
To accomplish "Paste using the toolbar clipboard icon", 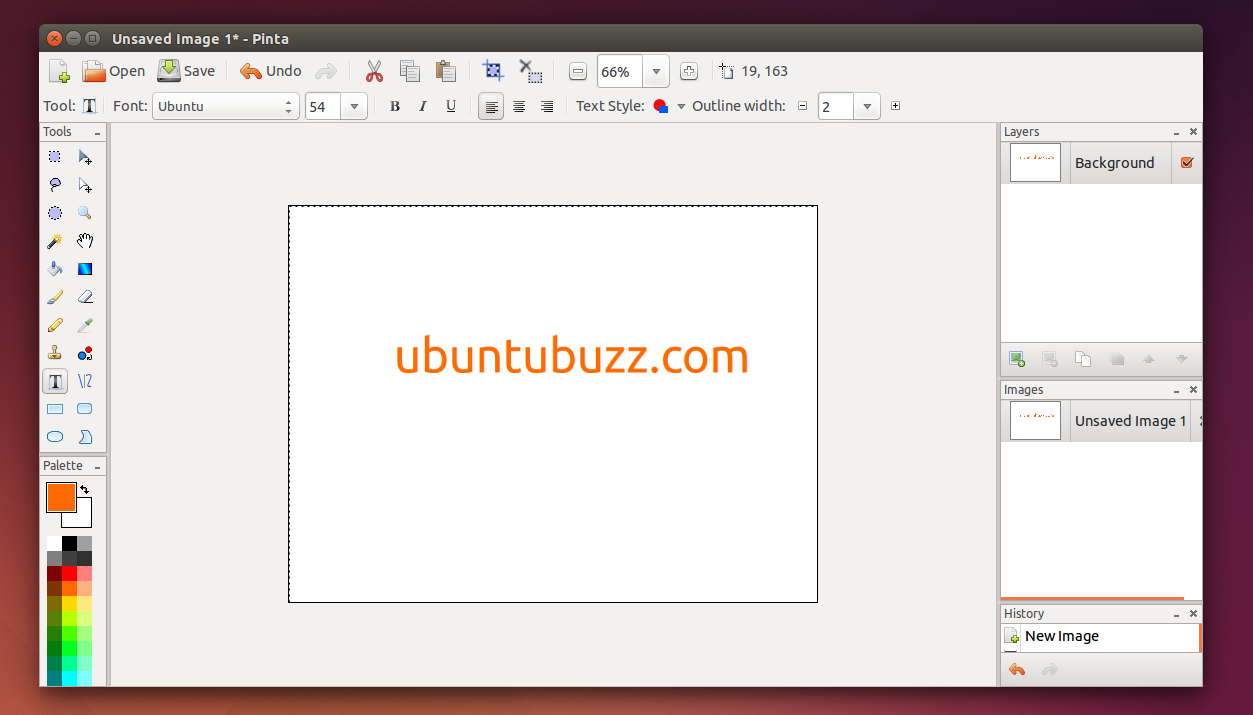I will click(446, 71).
